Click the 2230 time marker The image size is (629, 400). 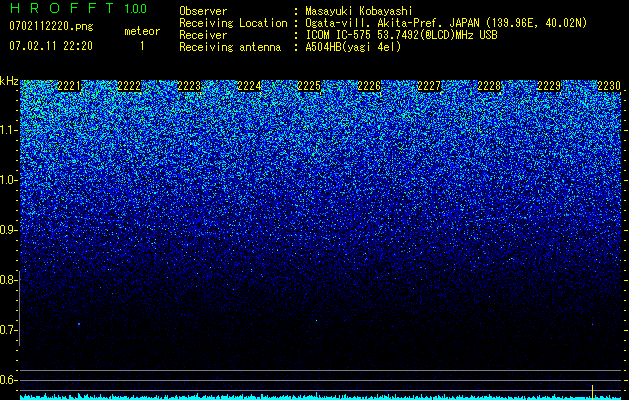tap(609, 86)
